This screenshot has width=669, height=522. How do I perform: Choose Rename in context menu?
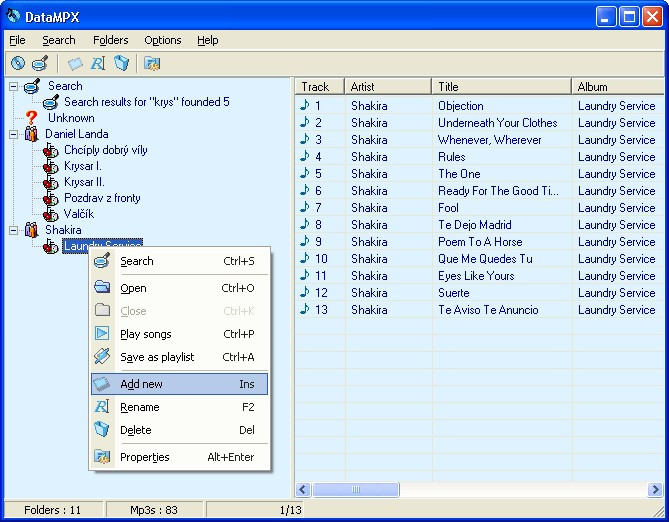(179, 407)
